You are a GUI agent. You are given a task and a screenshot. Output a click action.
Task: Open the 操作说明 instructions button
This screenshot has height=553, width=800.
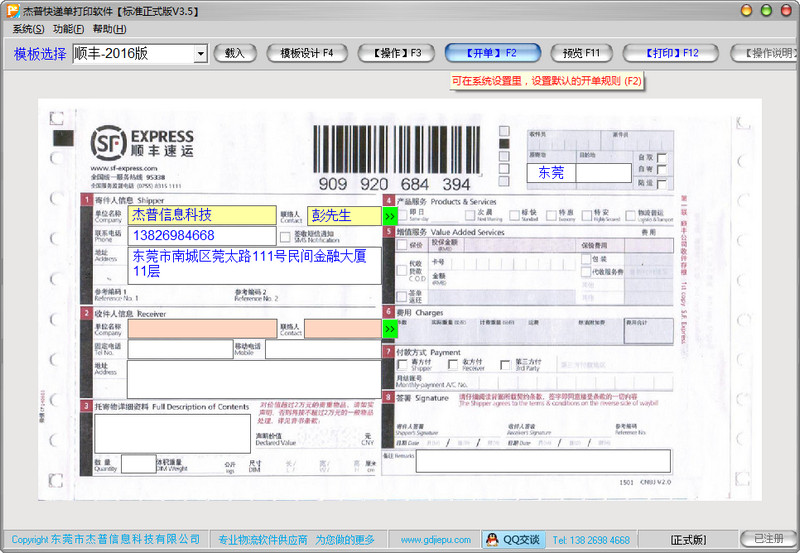coord(764,53)
